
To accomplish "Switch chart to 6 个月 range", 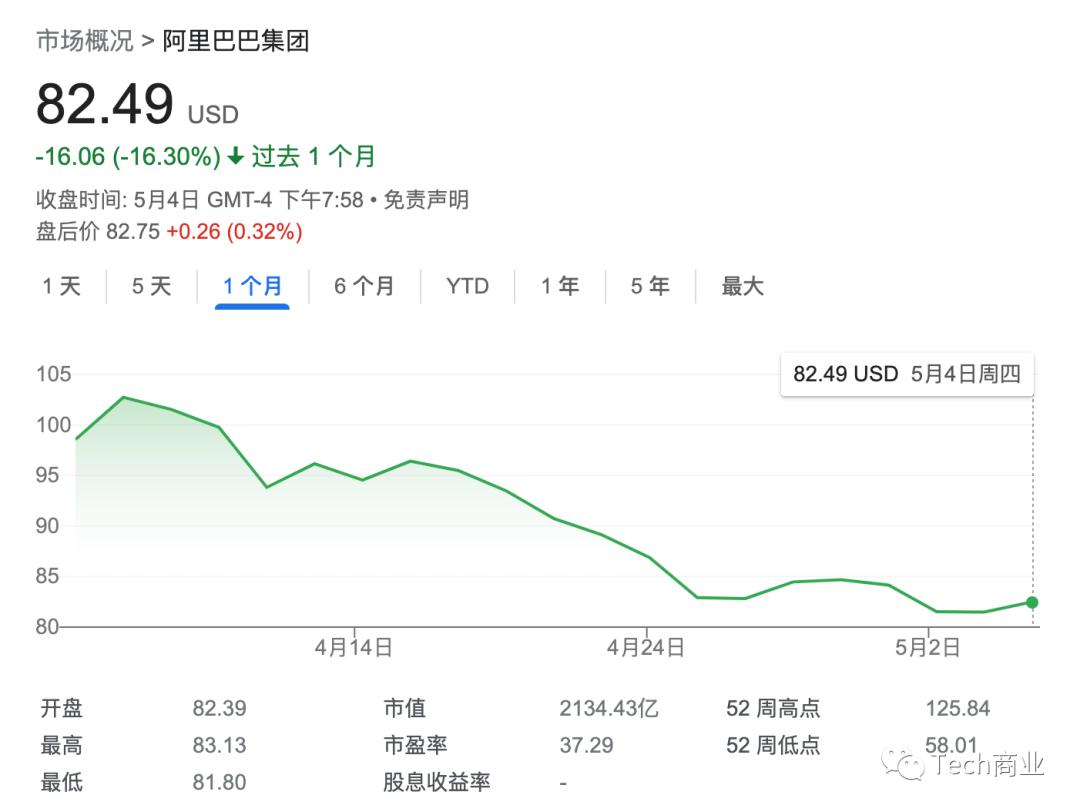I will [x=364, y=286].
